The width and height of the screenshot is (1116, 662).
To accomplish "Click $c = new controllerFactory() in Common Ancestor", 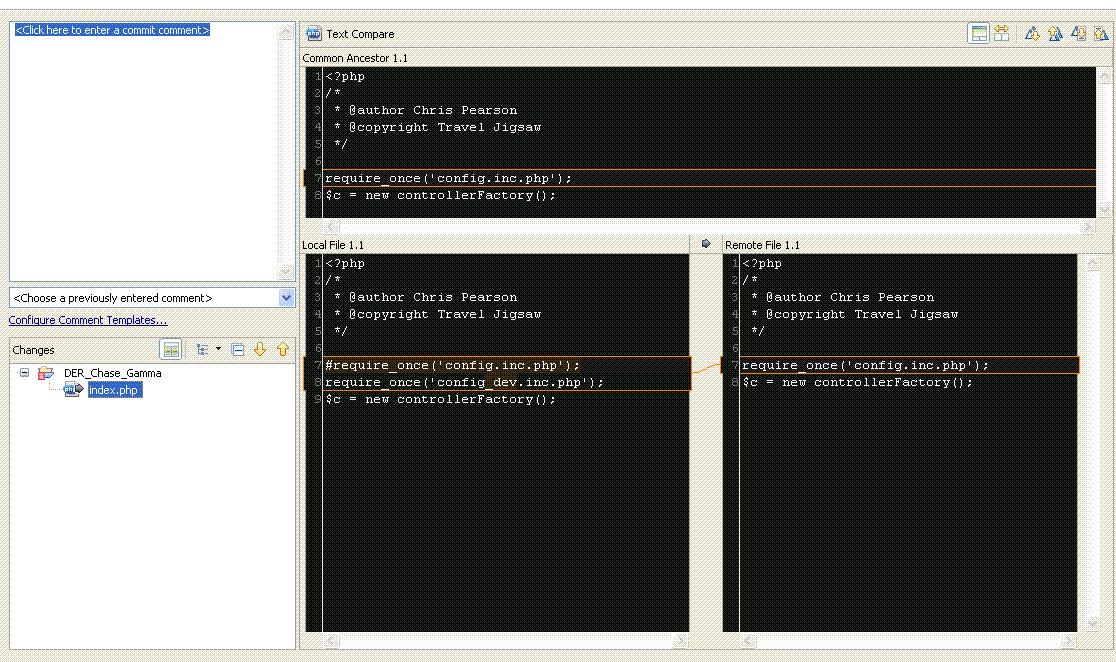I will click(x=441, y=195).
